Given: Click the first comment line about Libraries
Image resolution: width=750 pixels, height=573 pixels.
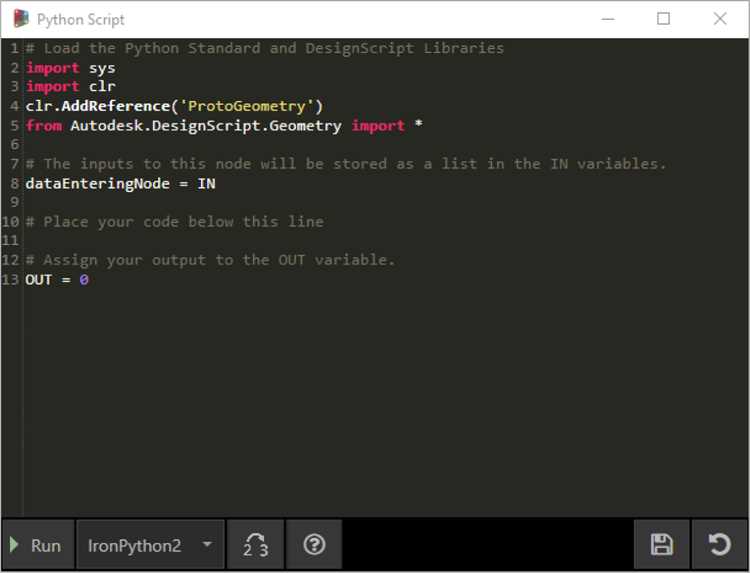Looking at the screenshot, I should coord(265,48).
